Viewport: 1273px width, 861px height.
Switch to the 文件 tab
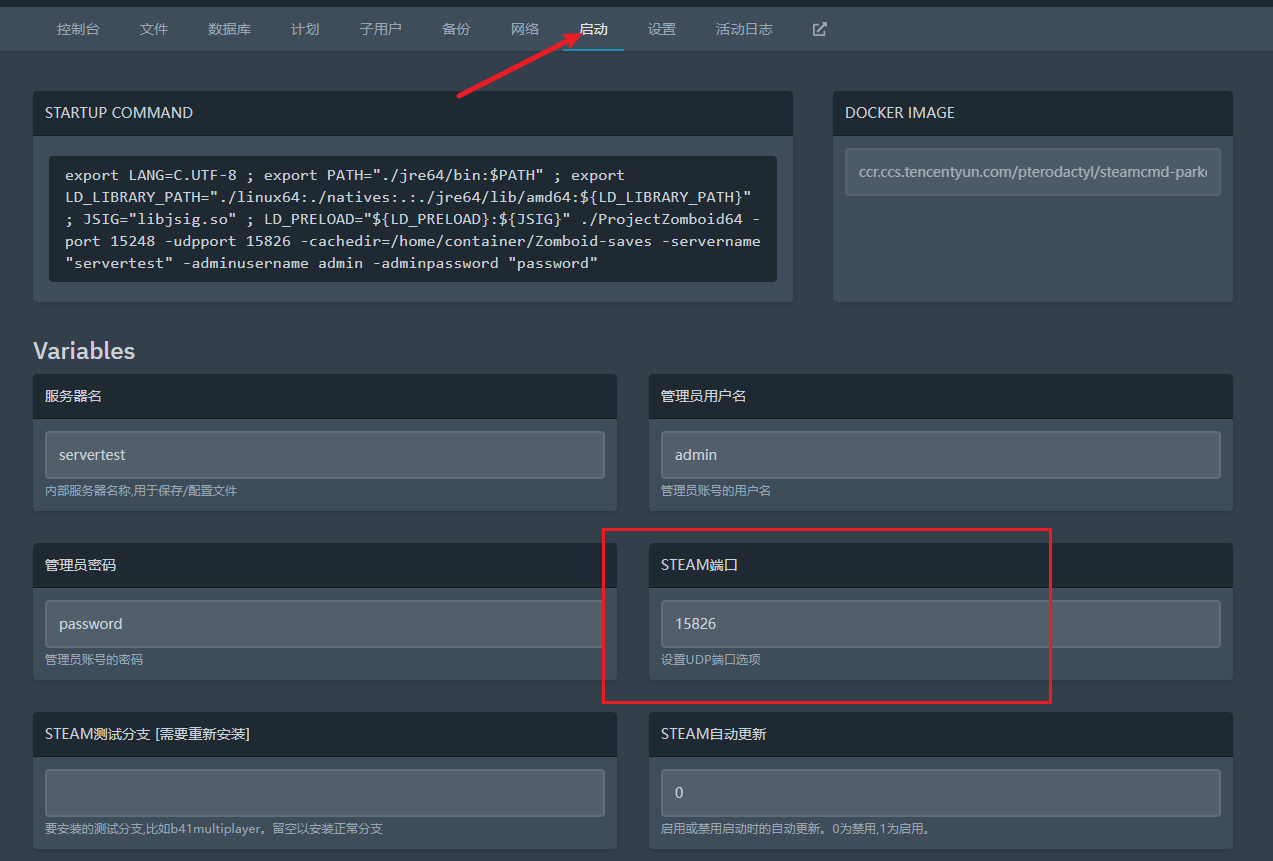tap(154, 29)
